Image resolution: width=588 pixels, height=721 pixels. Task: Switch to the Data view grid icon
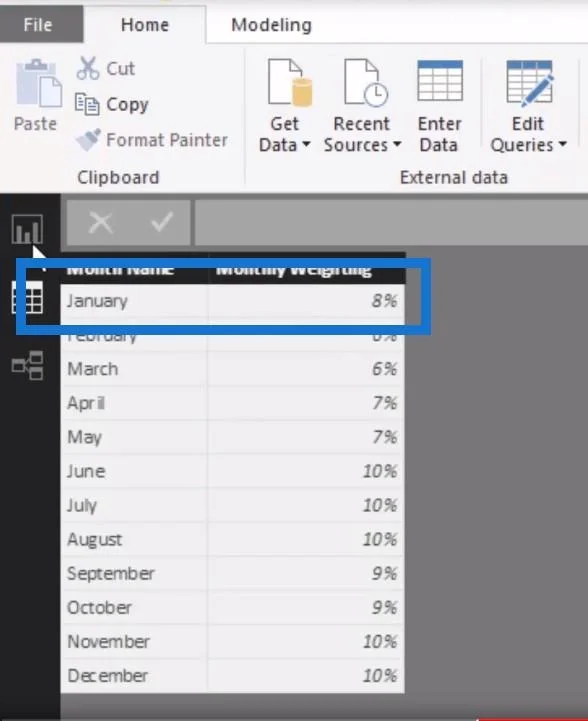pos(27,298)
